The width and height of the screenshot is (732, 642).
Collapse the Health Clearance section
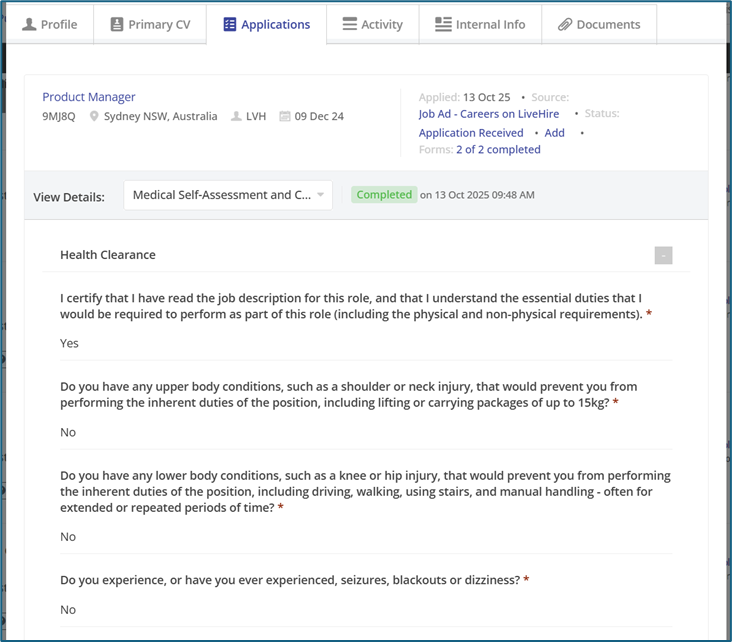[x=664, y=255]
